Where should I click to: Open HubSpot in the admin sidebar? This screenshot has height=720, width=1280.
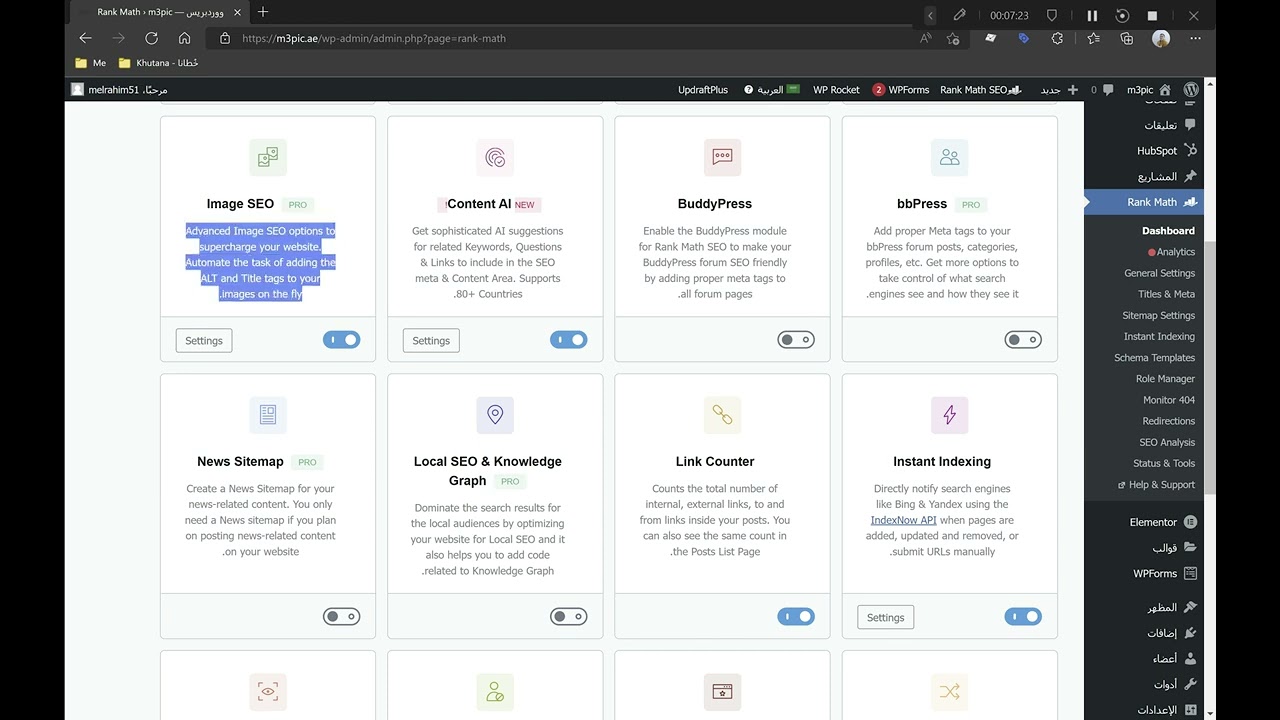[x=1167, y=150]
